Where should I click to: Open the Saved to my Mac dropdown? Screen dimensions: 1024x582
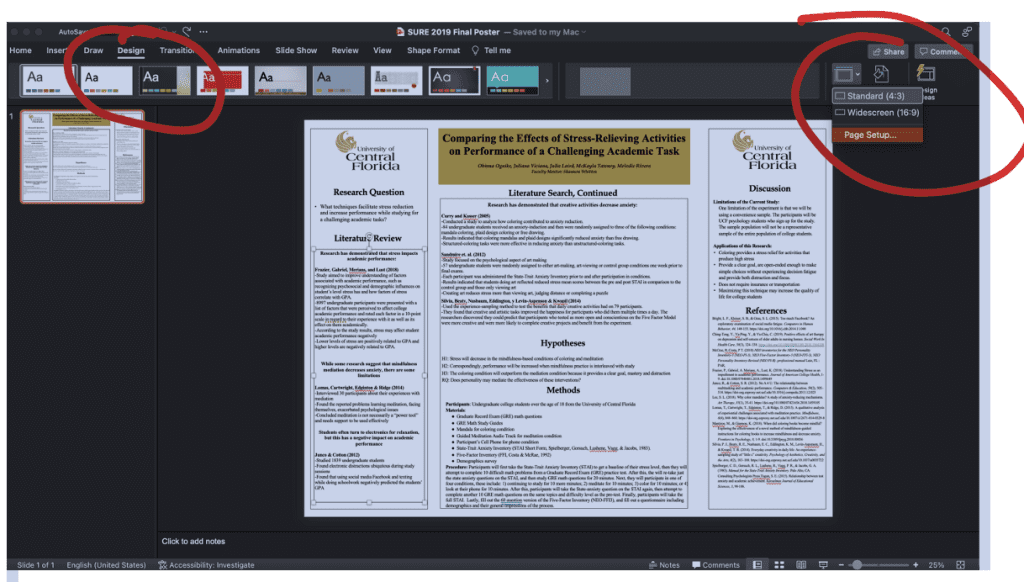coord(549,32)
